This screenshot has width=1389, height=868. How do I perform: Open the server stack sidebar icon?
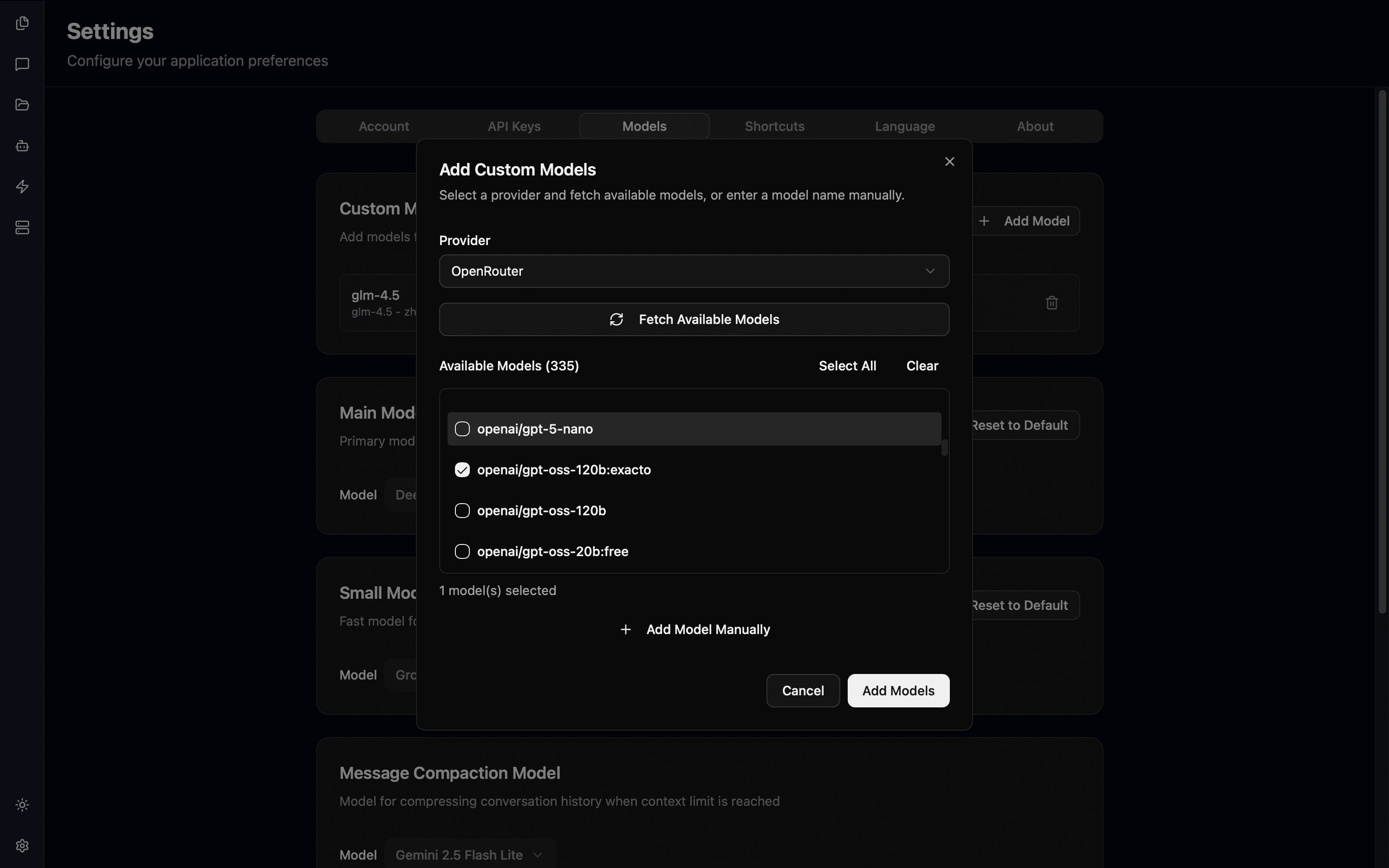[22, 228]
